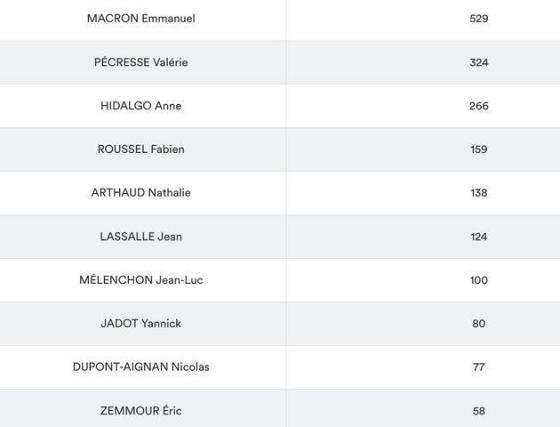Select ROUSSEL Fabien name cell

(141, 149)
